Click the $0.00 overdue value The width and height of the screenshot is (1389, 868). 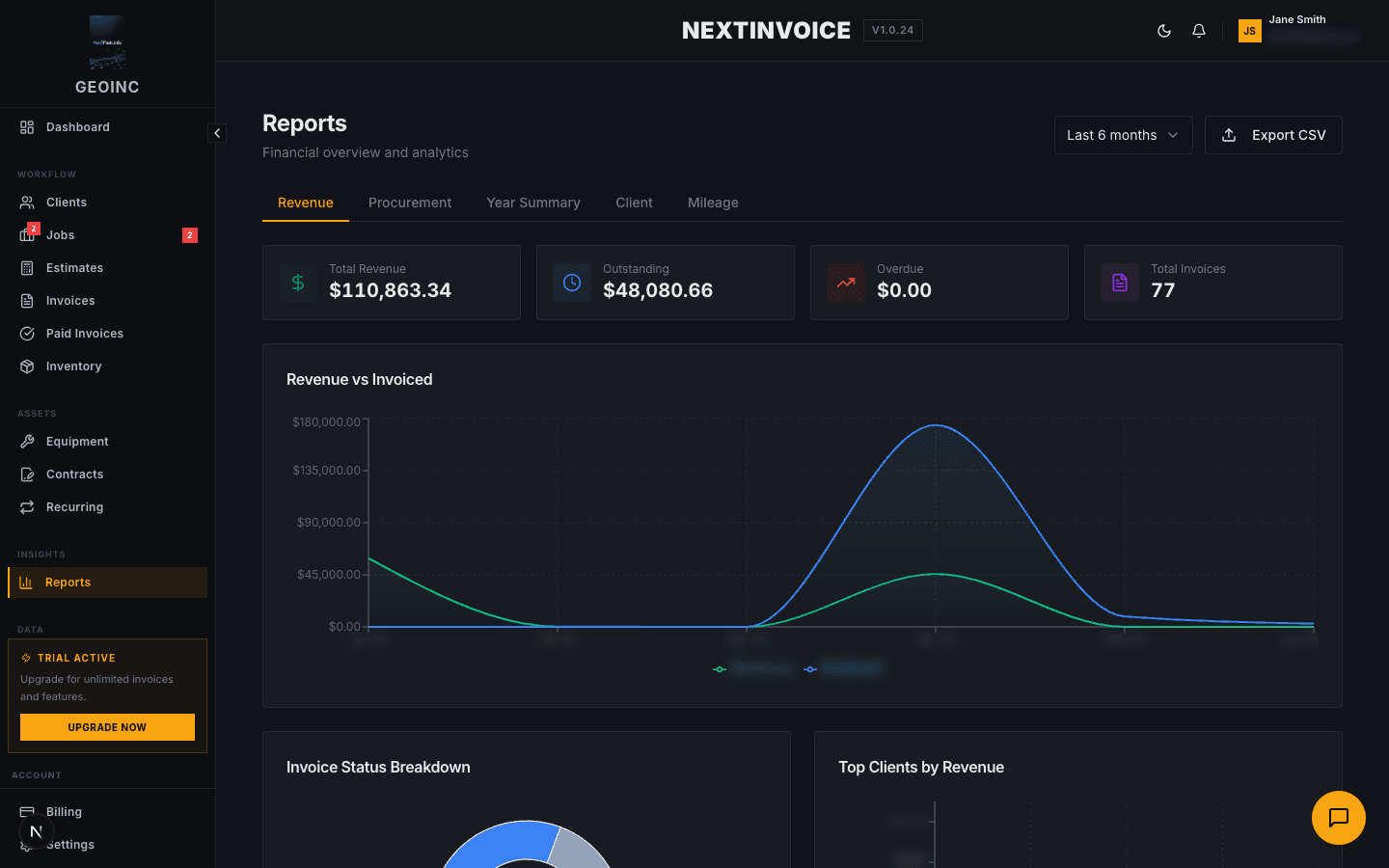pos(904,290)
